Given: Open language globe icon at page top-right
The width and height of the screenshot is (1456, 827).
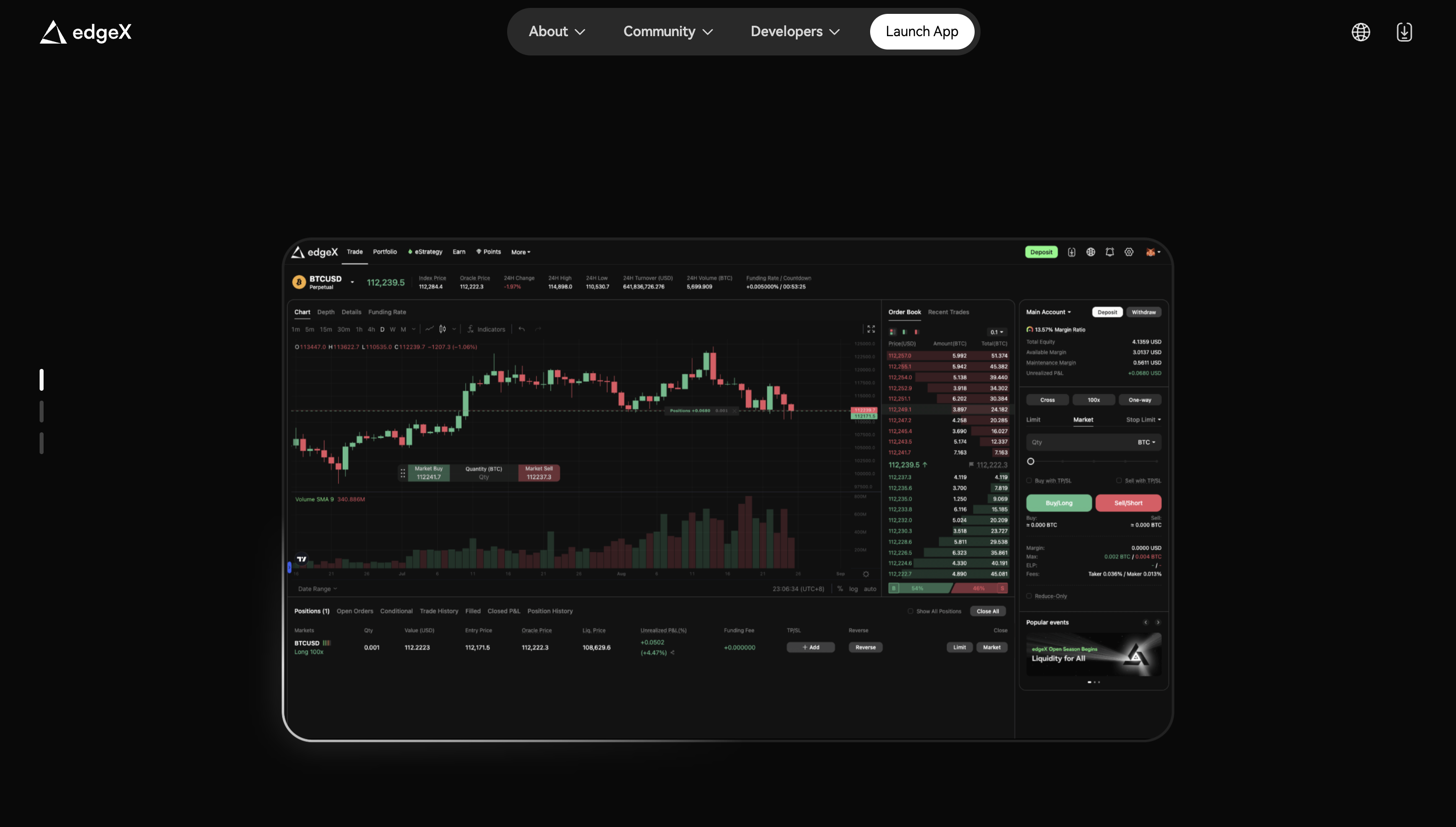Looking at the screenshot, I should coord(1360,32).
